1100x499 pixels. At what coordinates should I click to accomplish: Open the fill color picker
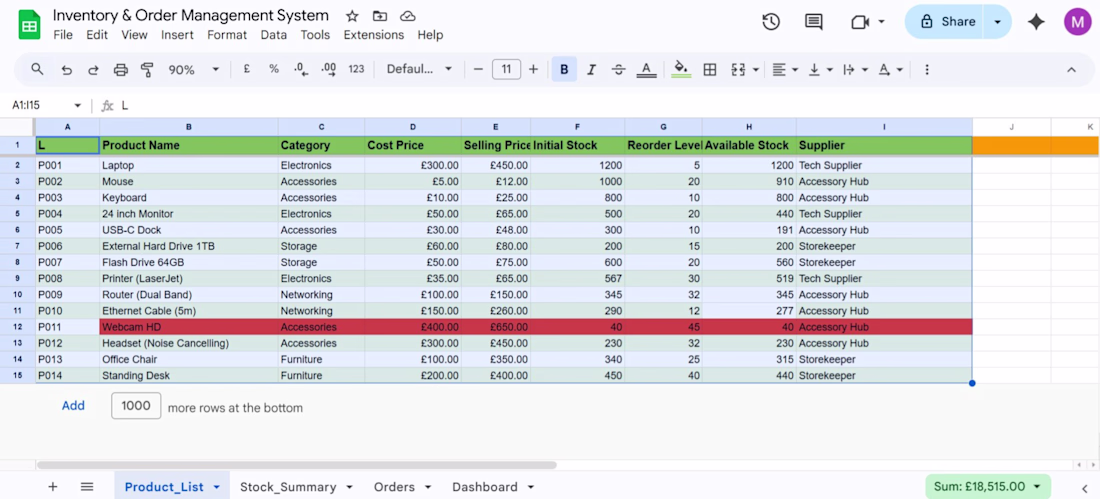tap(681, 70)
